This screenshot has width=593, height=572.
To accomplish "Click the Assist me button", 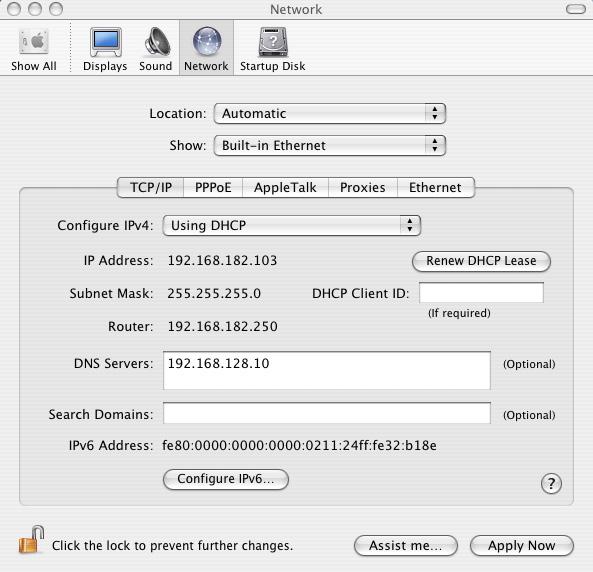I will coord(406,546).
